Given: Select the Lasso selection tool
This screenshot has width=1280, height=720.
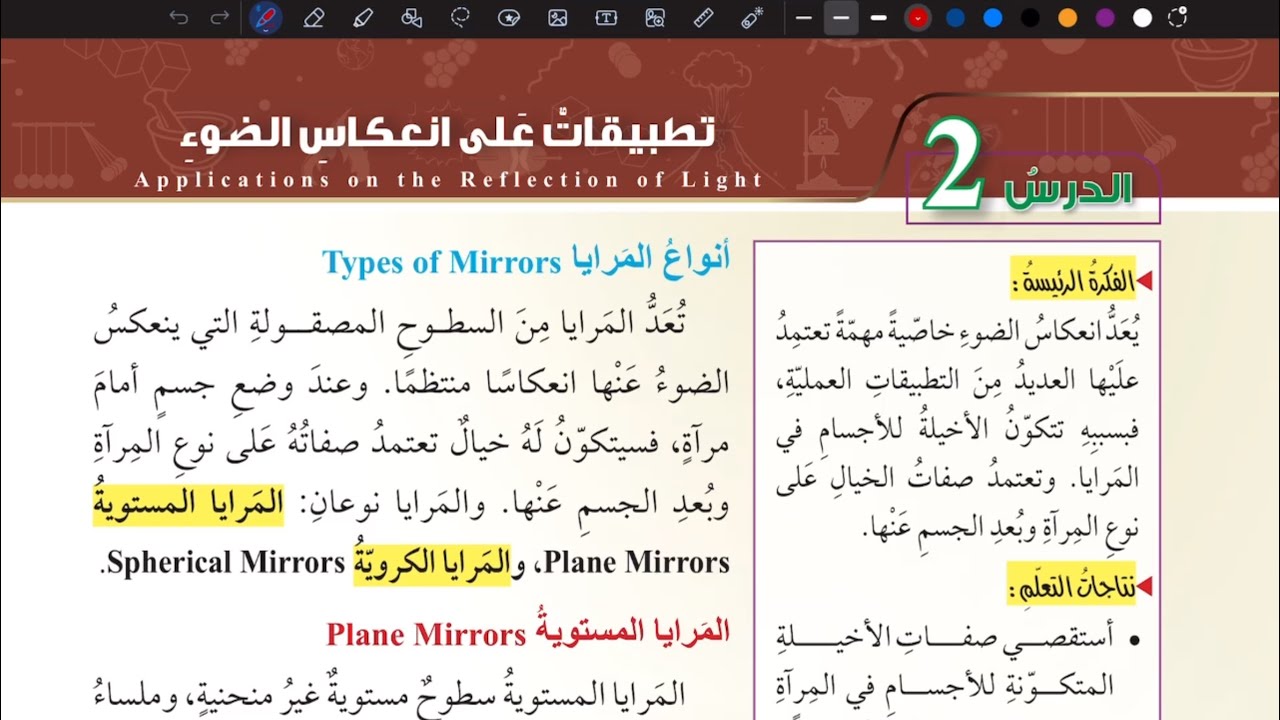Looking at the screenshot, I should click(x=460, y=18).
